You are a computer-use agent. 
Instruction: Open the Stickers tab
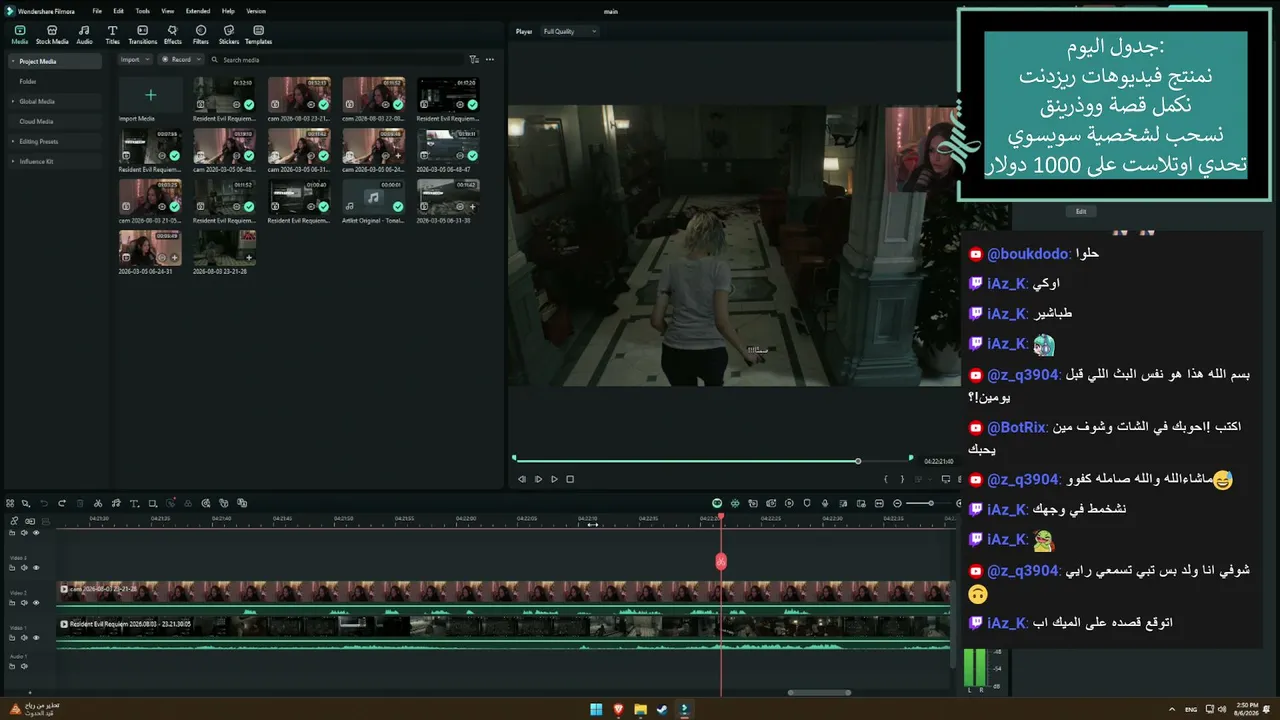(229, 35)
